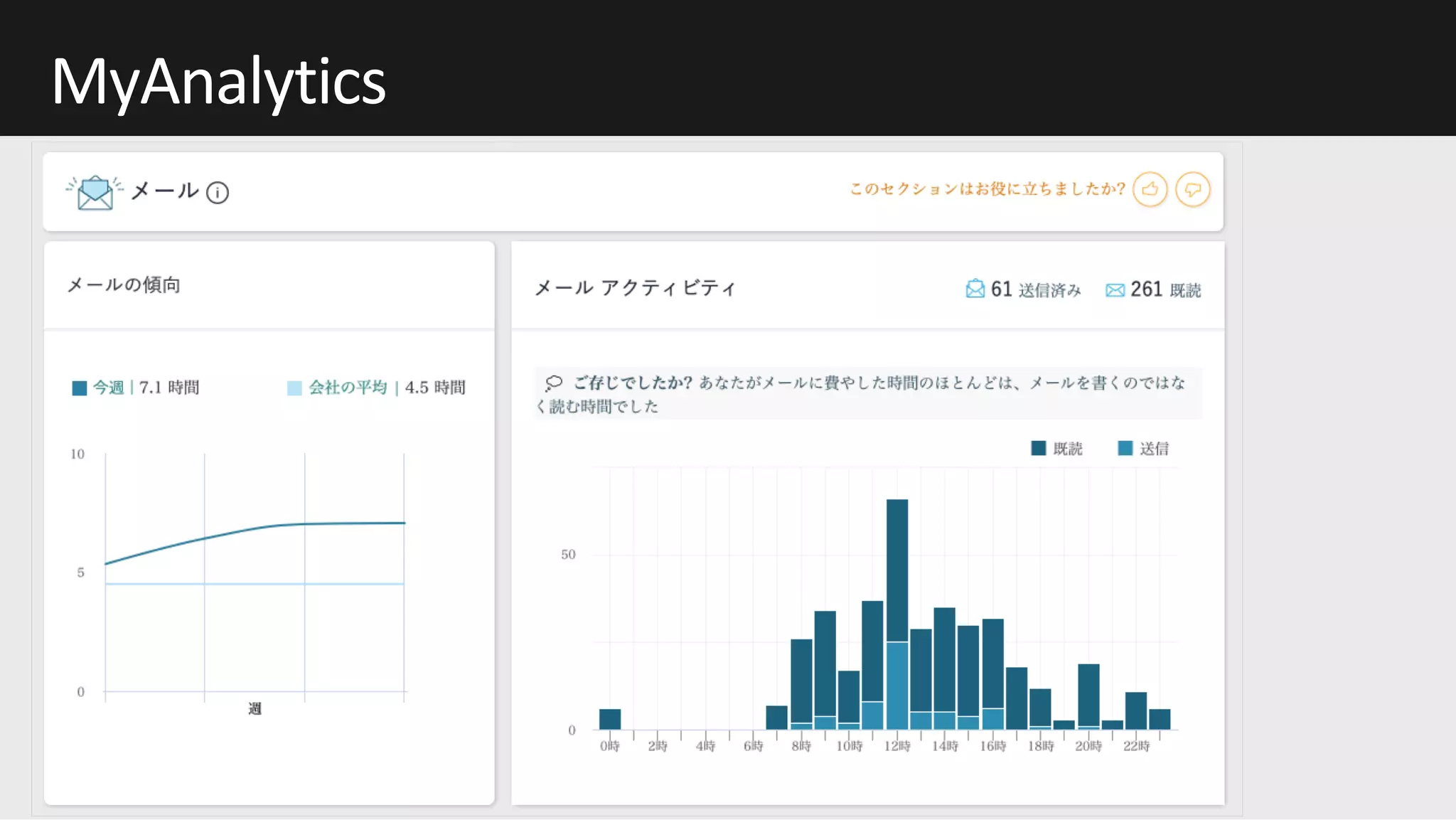Click the open envelope mail section icon
The image size is (1456, 820).
coord(95,192)
